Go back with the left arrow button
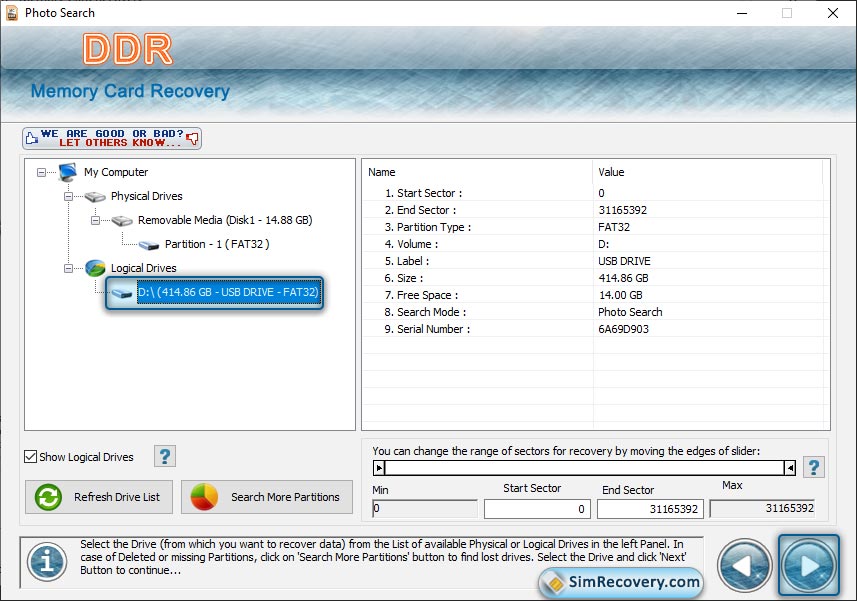The image size is (857, 601). 744,565
